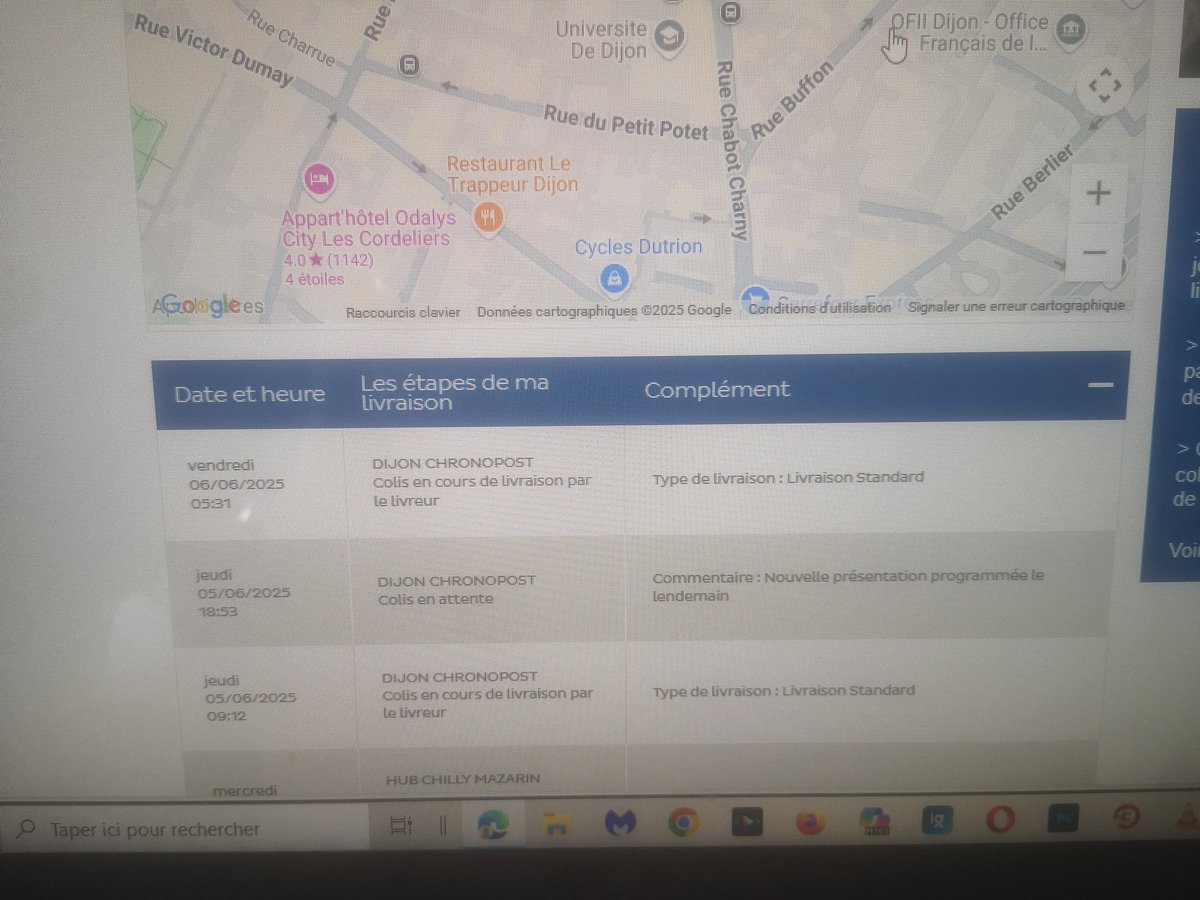Zoom out on the map with minus

[x=1095, y=251]
